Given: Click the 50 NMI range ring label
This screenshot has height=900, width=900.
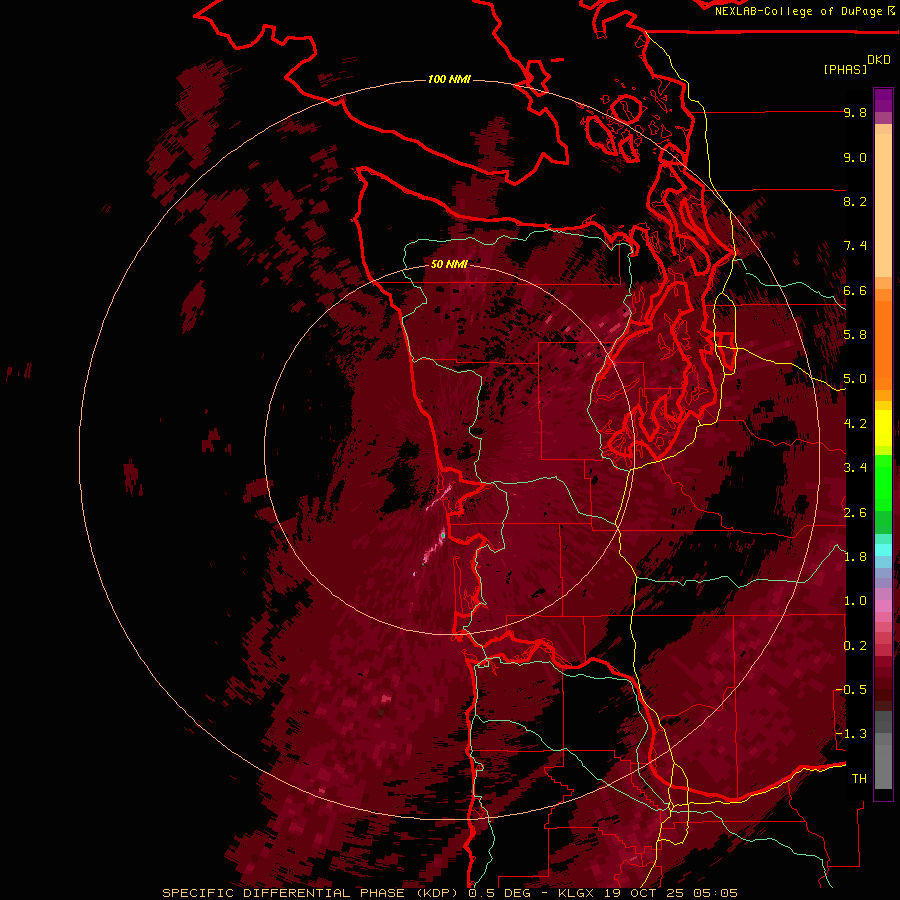Looking at the screenshot, I should click(x=449, y=264).
